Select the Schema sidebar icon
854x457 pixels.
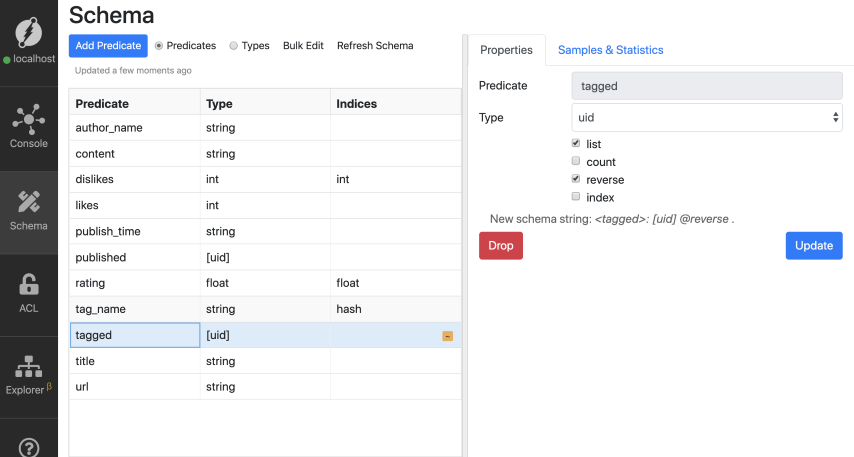click(29, 202)
